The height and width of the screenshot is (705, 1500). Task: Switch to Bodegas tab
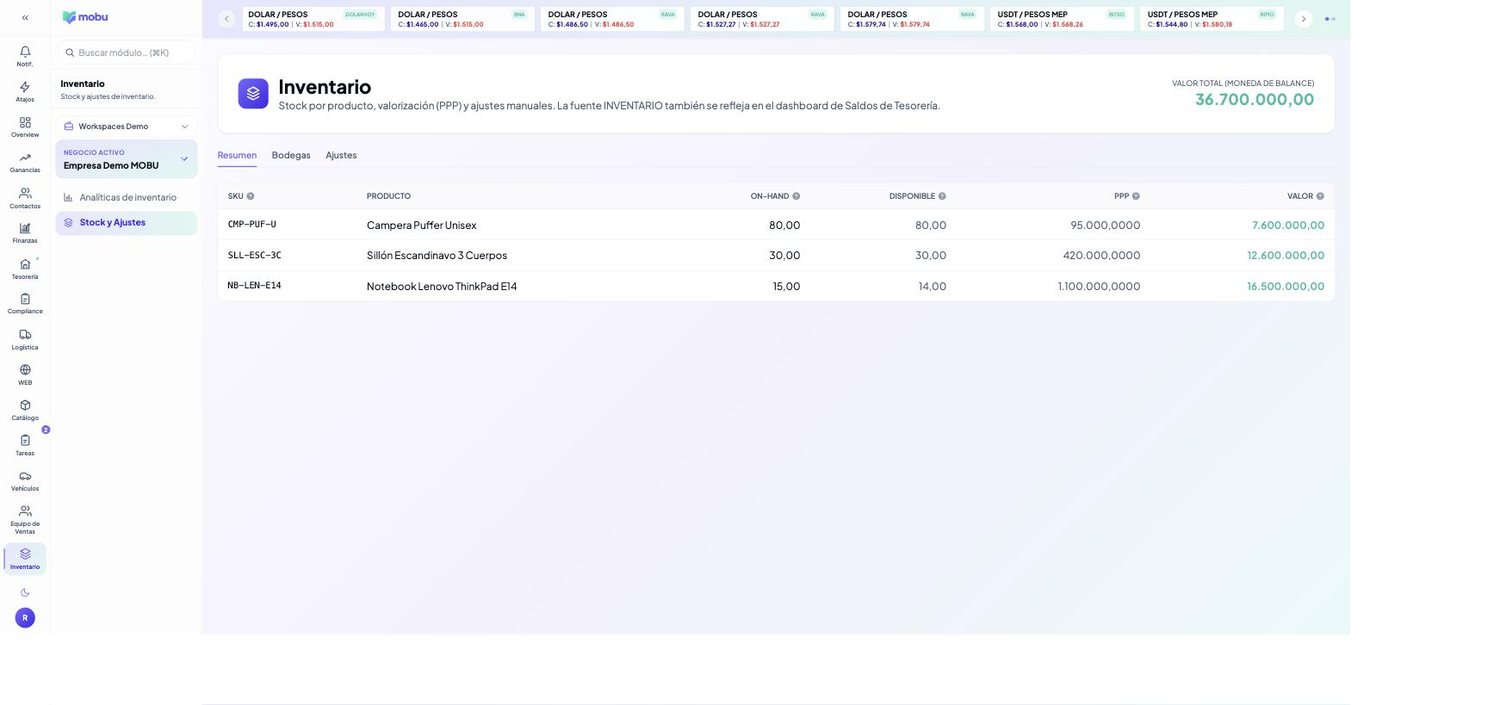[x=291, y=155]
